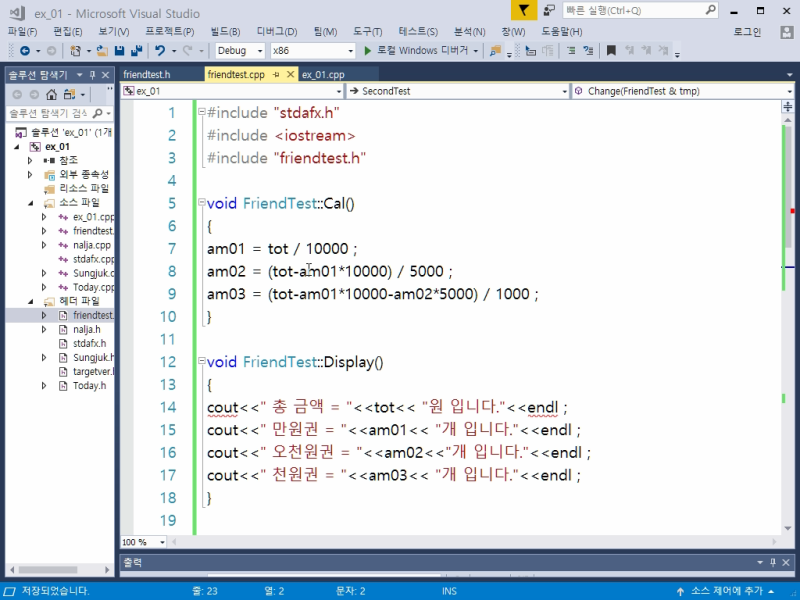This screenshot has height=600, width=800.
Task: Collapse the FriendTest::Cal() function outline
Action: tap(202, 203)
